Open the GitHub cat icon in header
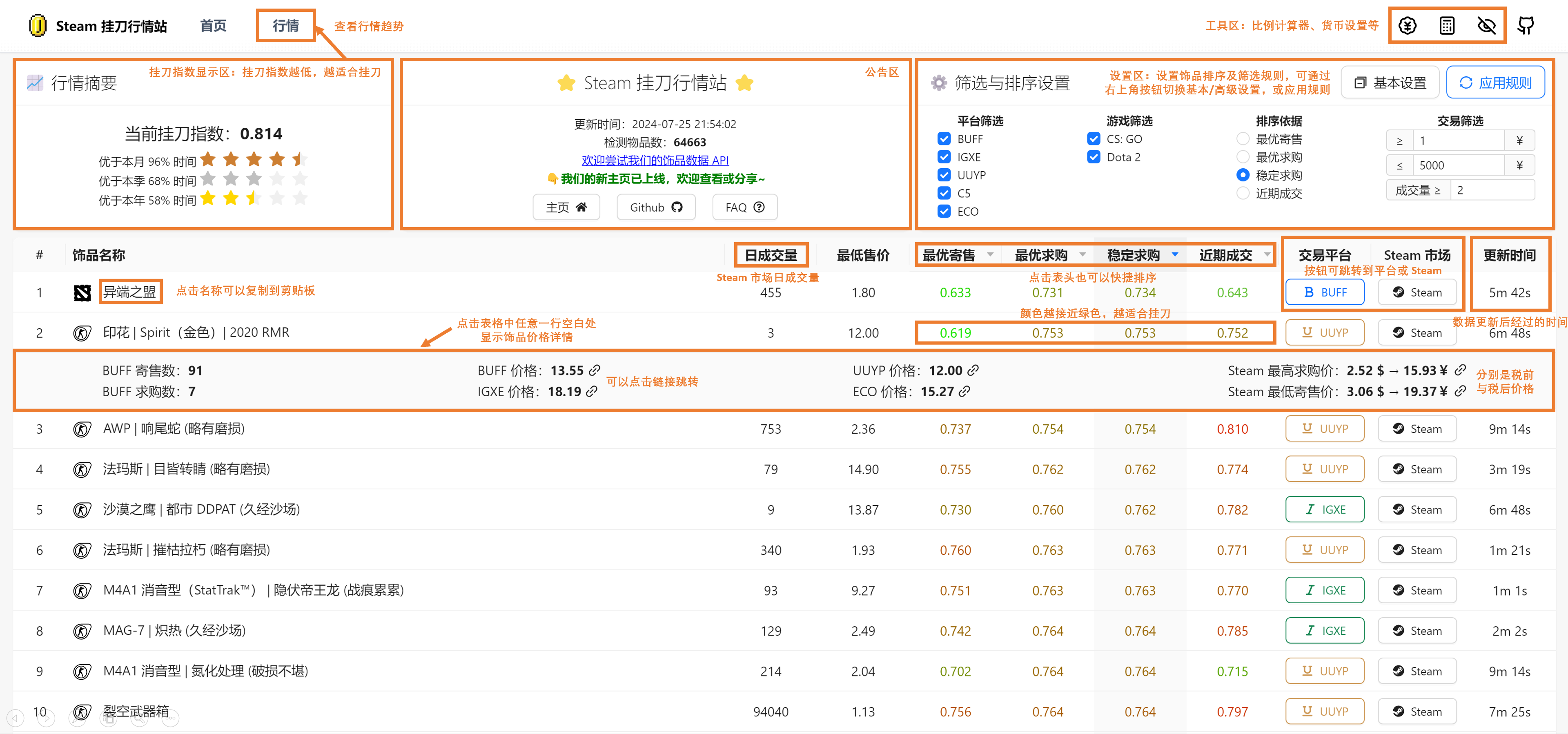Screen dimensions: 1568x734 pos(1526,26)
